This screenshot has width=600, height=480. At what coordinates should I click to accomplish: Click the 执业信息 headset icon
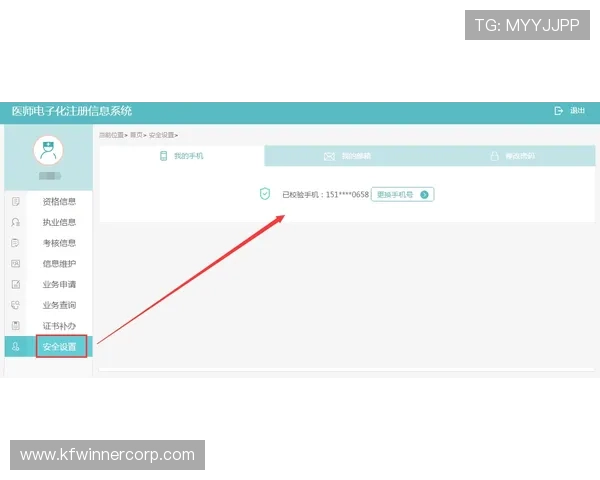click(x=16, y=222)
